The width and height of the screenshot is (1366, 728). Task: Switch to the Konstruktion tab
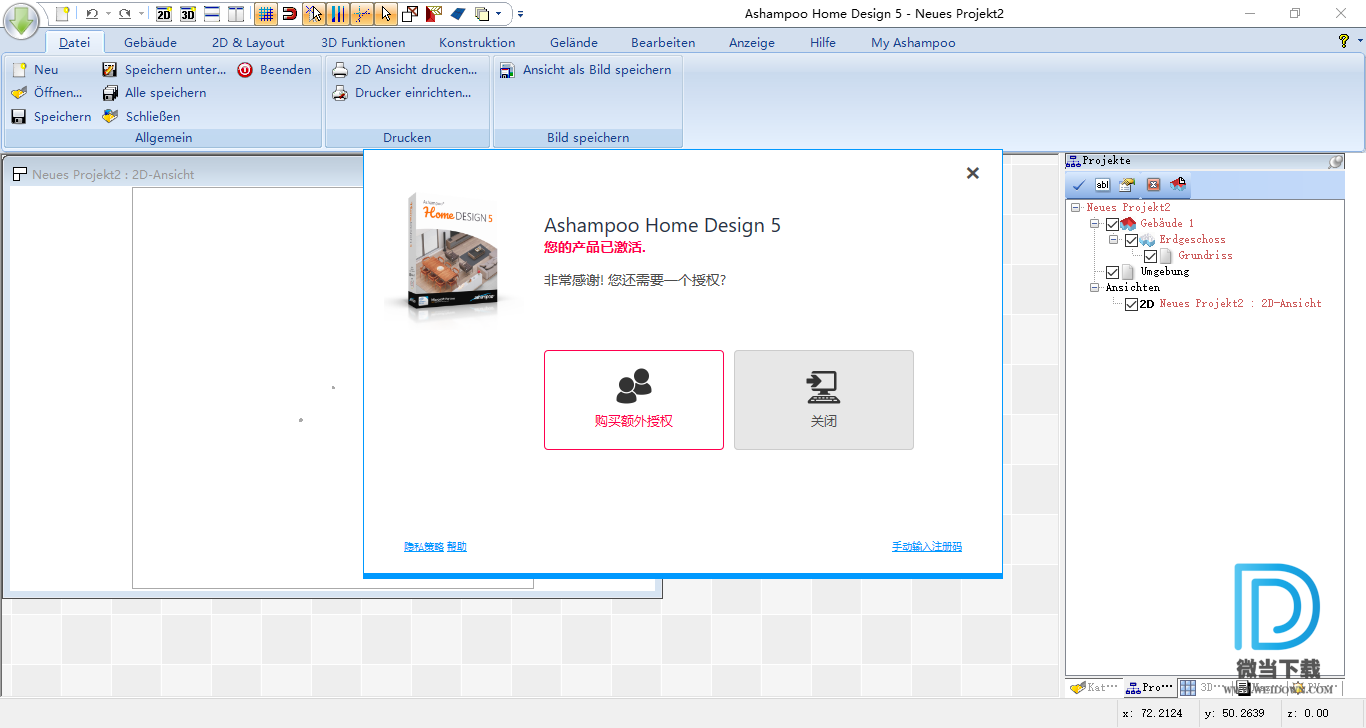(477, 42)
